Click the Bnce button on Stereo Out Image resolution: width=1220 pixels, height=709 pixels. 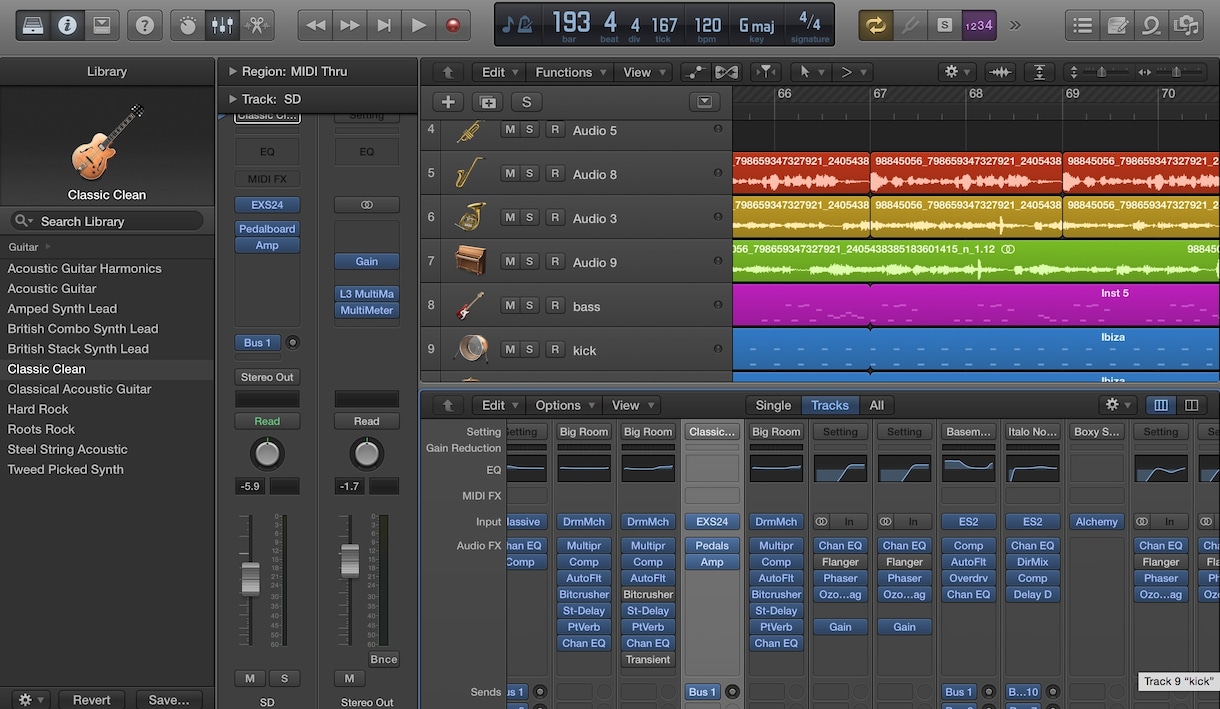384,659
